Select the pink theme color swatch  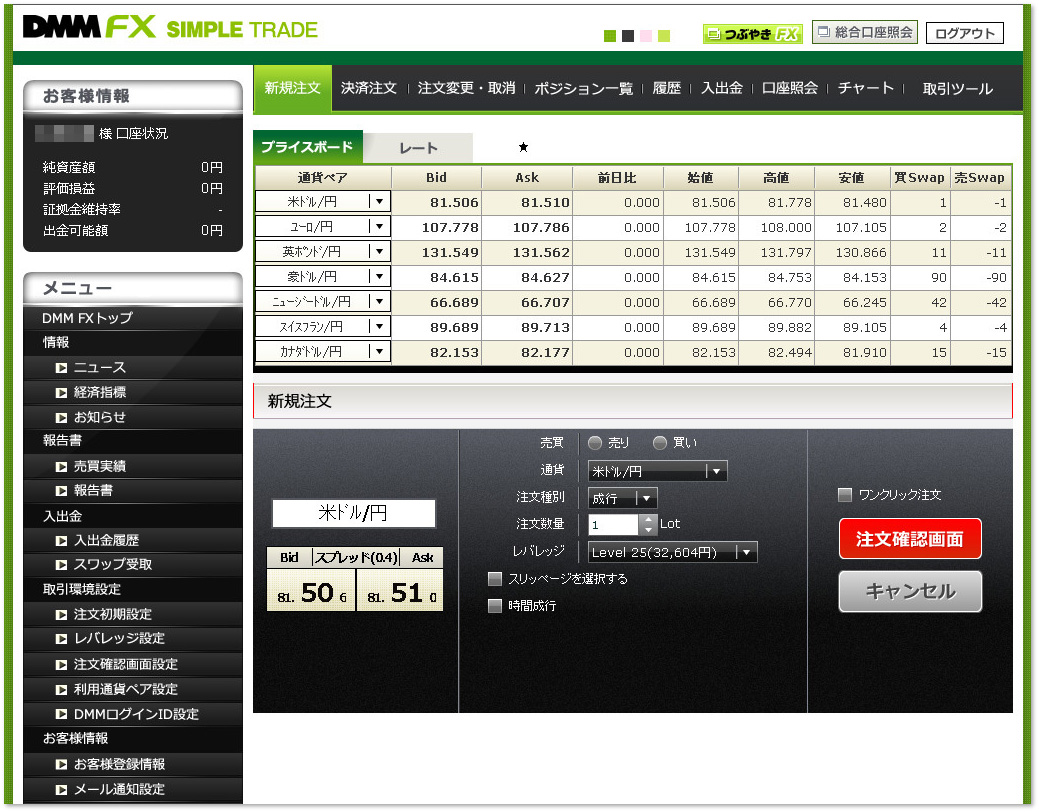646,36
